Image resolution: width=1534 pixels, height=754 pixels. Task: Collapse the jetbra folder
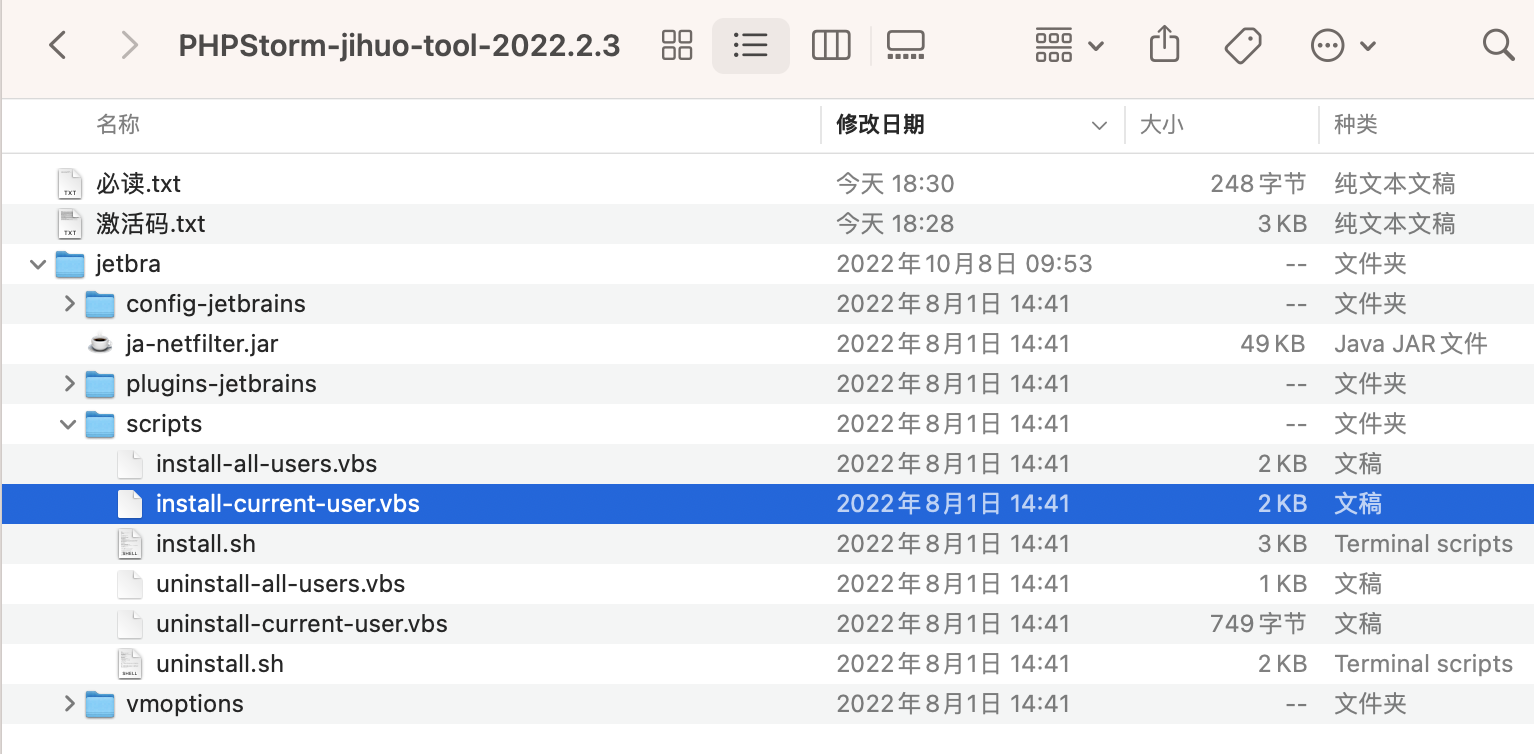(38, 264)
